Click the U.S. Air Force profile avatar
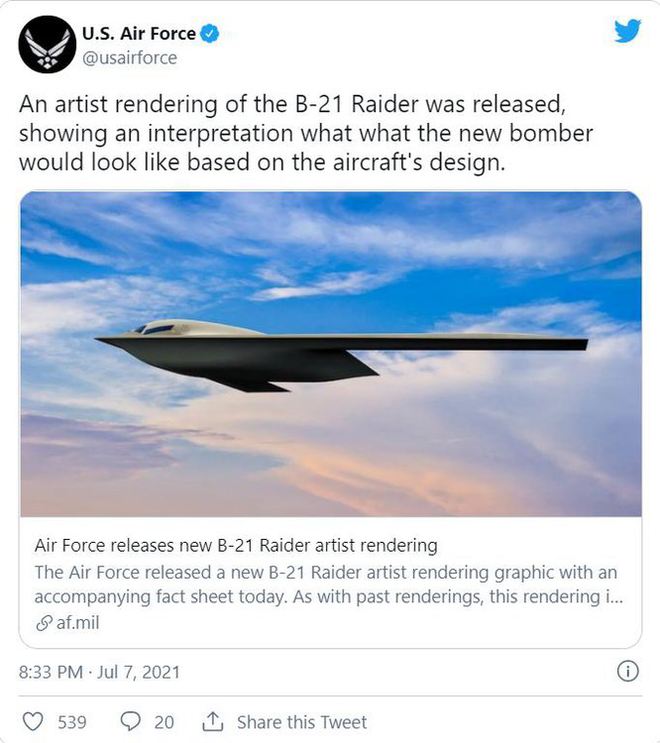Screen dimensions: 660x743 coord(47,44)
